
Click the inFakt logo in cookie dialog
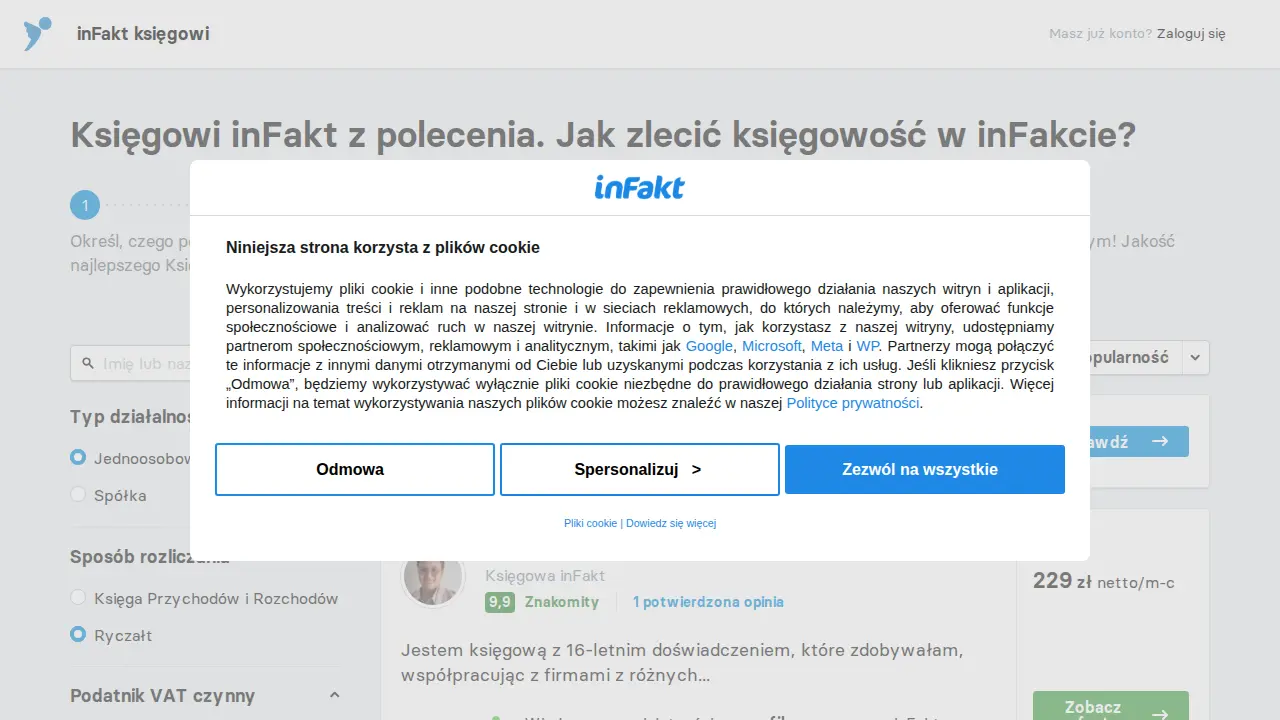coord(639,187)
